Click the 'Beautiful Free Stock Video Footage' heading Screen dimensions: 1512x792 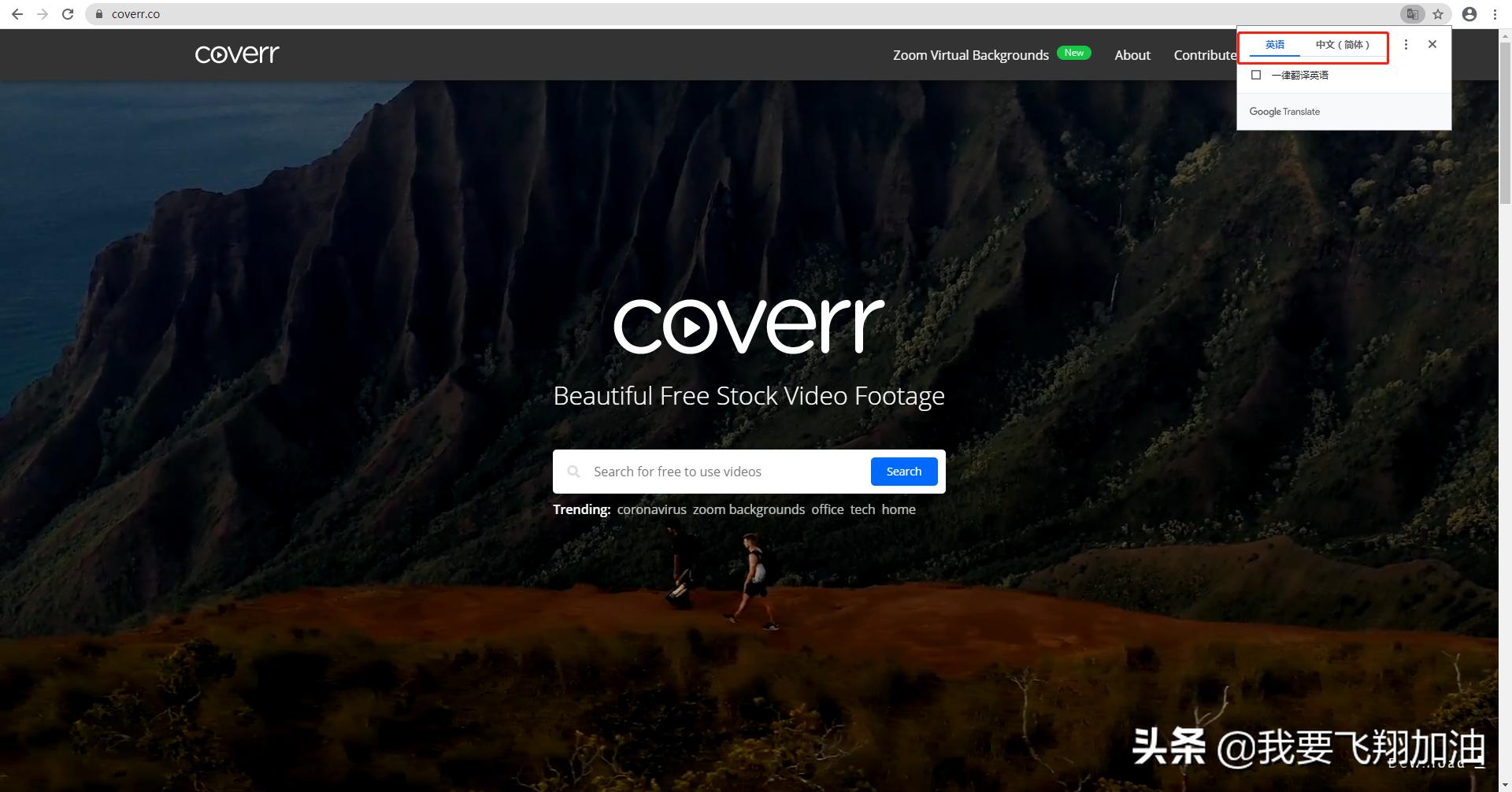[x=749, y=396]
